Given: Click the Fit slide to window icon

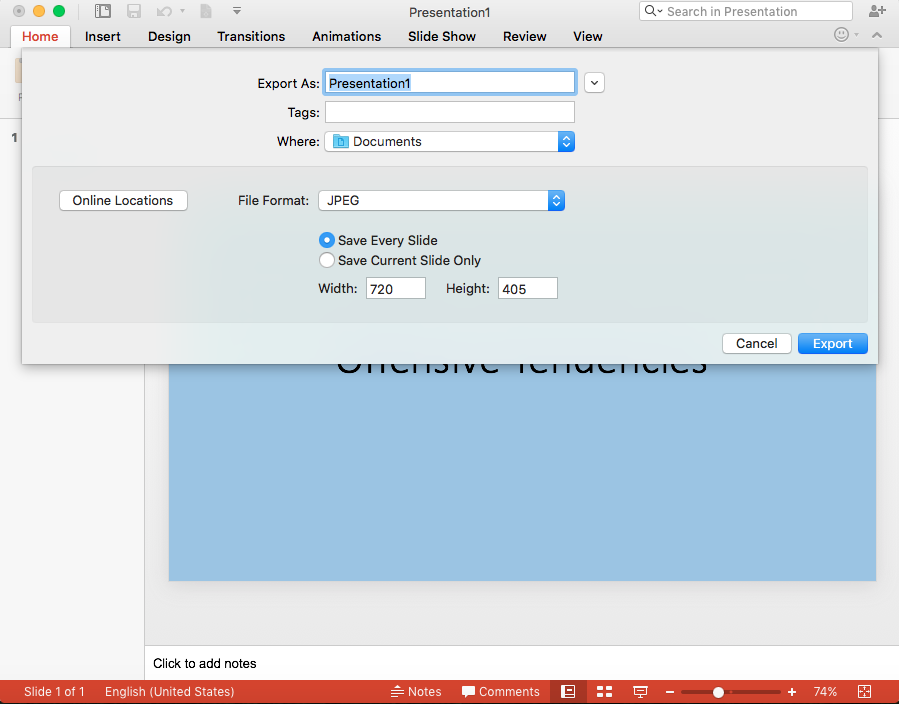Looking at the screenshot, I should pos(865,692).
